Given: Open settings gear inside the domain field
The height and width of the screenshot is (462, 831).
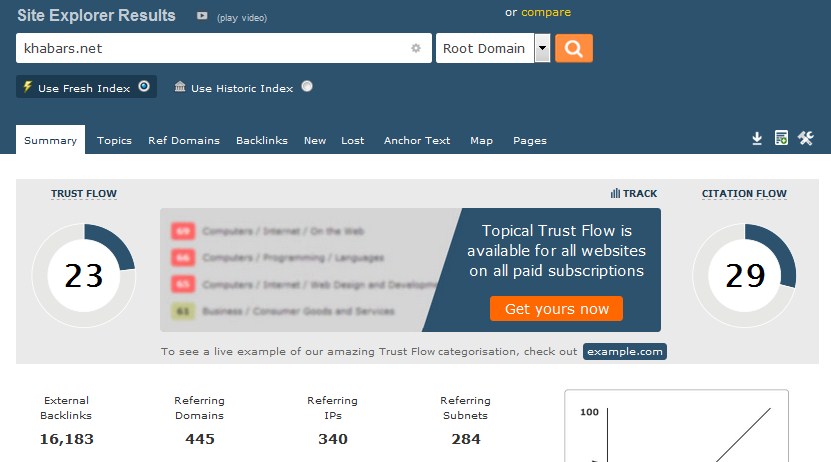Looking at the screenshot, I should point(416,48).
